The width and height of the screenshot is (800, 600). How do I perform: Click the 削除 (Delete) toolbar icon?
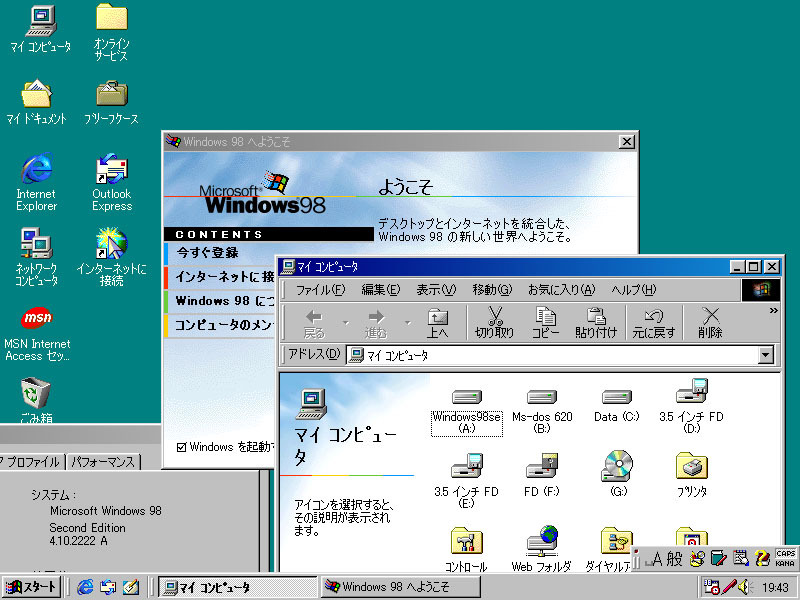click(710, 322)
